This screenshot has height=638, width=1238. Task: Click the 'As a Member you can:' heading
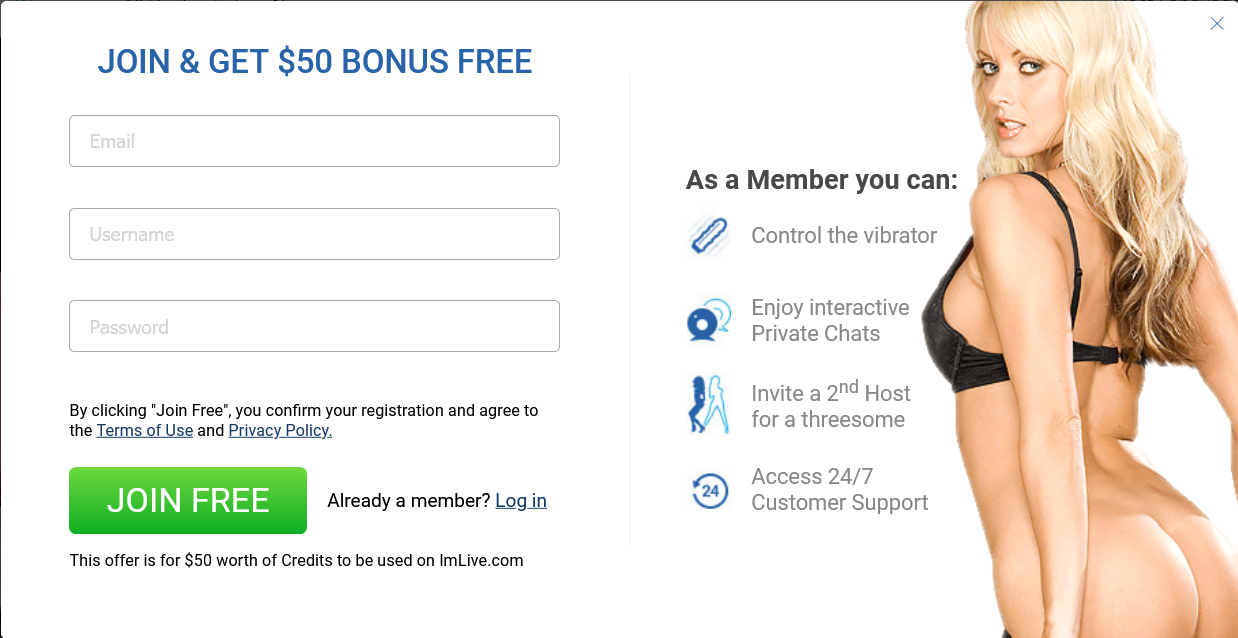[x=822, y=180]
